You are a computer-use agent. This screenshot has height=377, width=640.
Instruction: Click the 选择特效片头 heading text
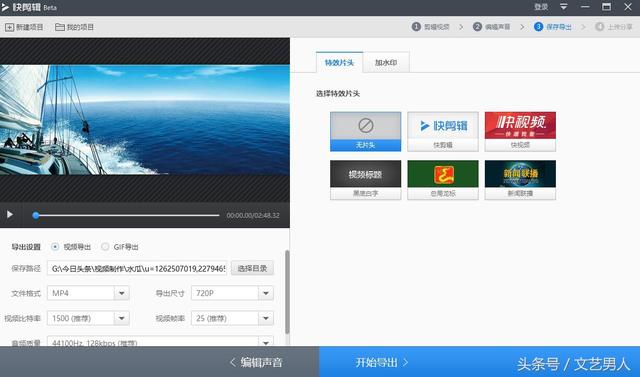(x=338, y=93)
